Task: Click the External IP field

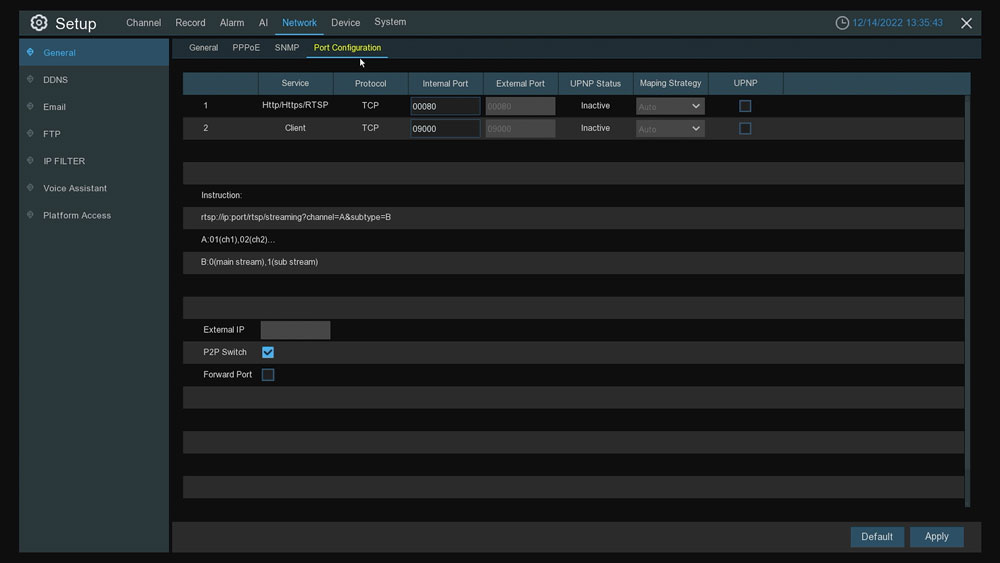Action: tap(295, 330)
